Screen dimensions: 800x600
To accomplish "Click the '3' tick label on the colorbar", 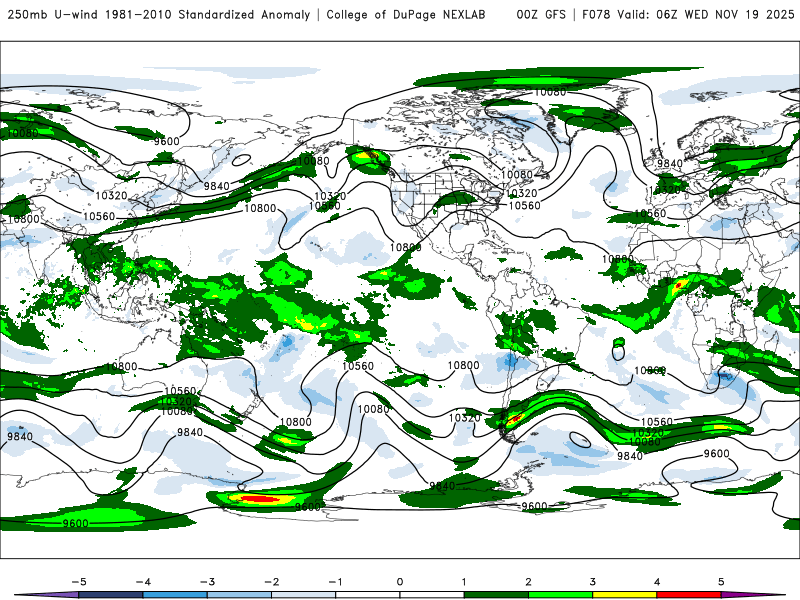I will pos(592,582).
